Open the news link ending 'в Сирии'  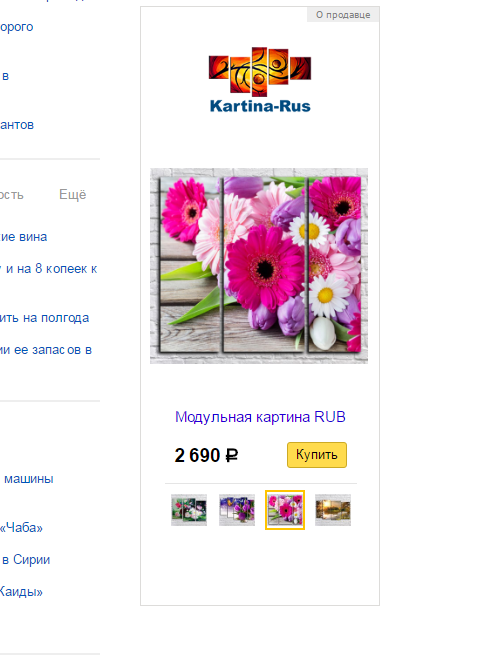(x=26, y=559)
